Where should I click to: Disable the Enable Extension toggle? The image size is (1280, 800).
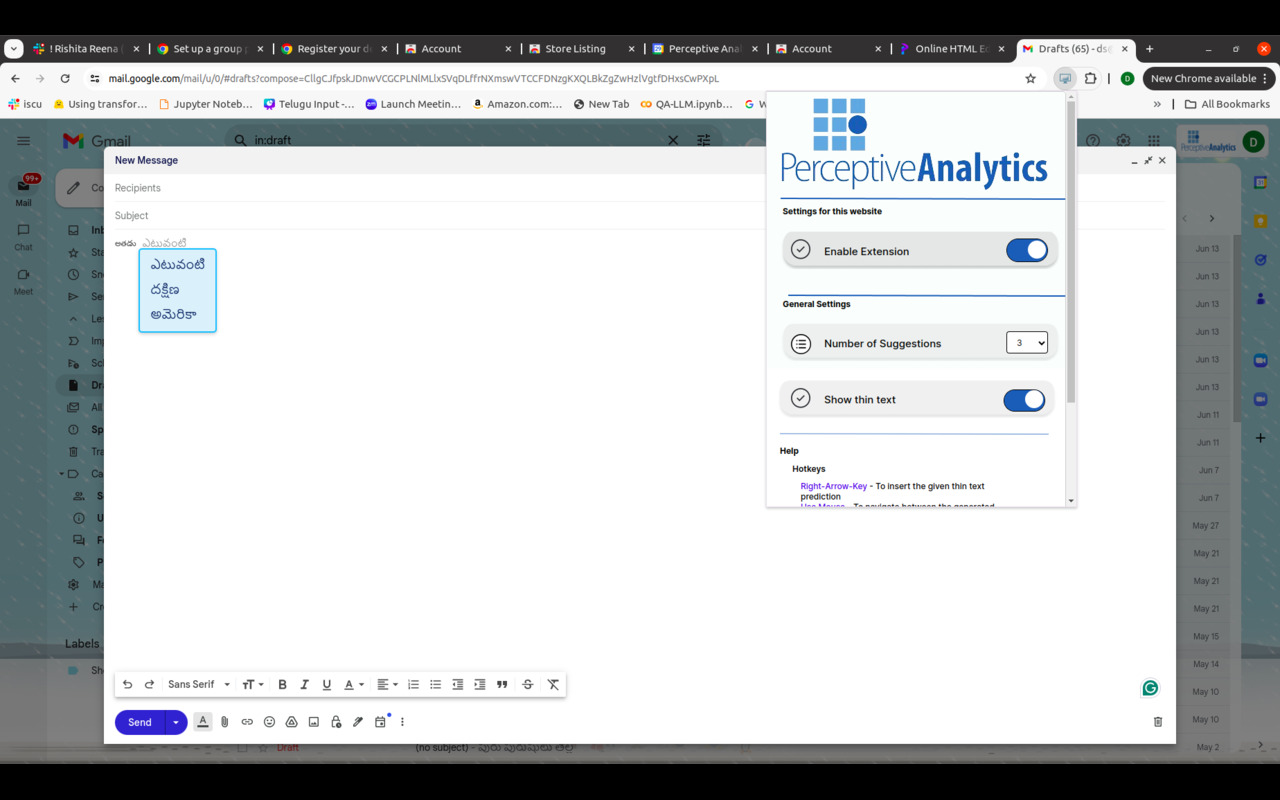point(1027,250)
